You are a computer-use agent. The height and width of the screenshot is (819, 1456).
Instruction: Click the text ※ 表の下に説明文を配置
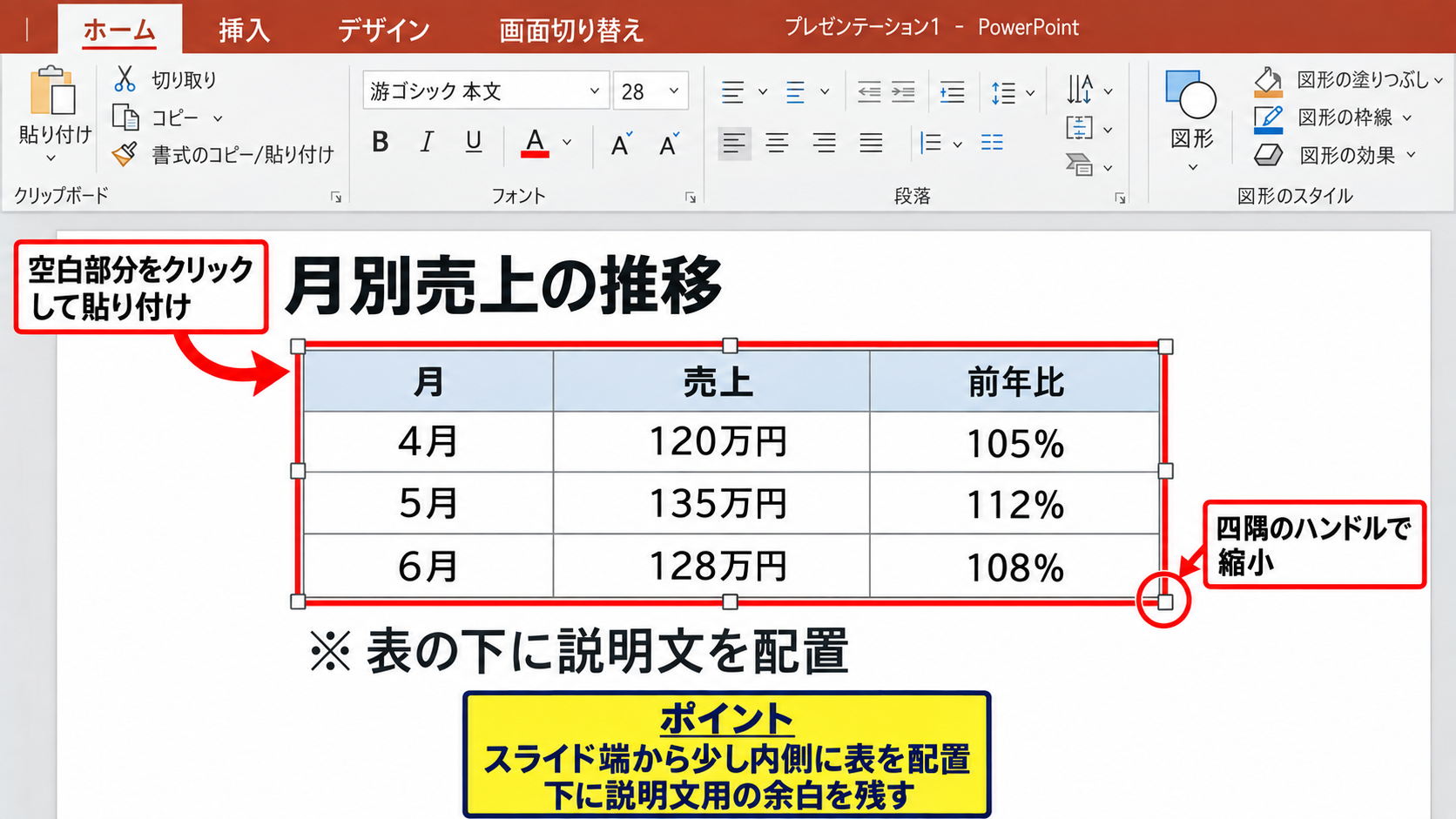[x=579, y=651]
